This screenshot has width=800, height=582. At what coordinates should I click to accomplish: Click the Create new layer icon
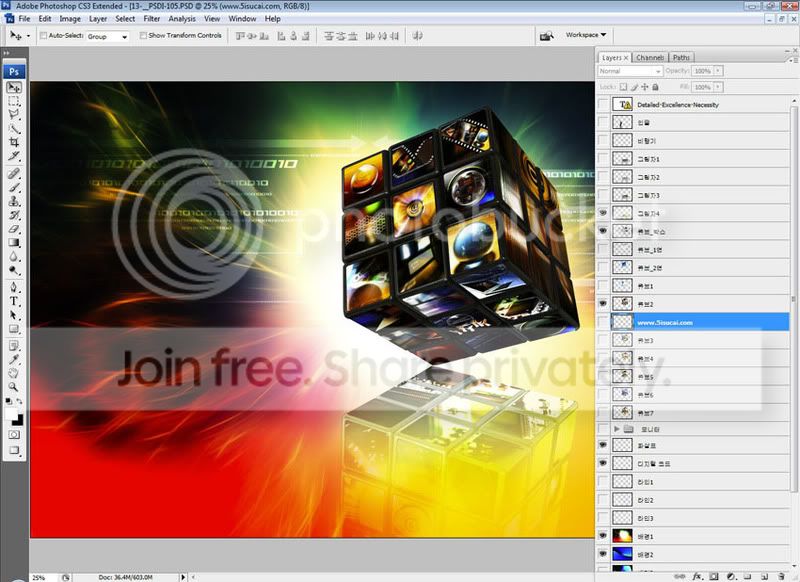pyautogui.click(x=764, y=576)
